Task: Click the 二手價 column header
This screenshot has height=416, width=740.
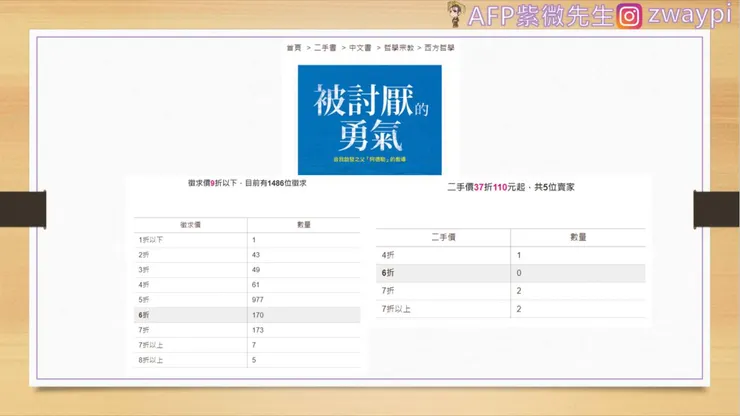Action: click(x=444, y=238)
